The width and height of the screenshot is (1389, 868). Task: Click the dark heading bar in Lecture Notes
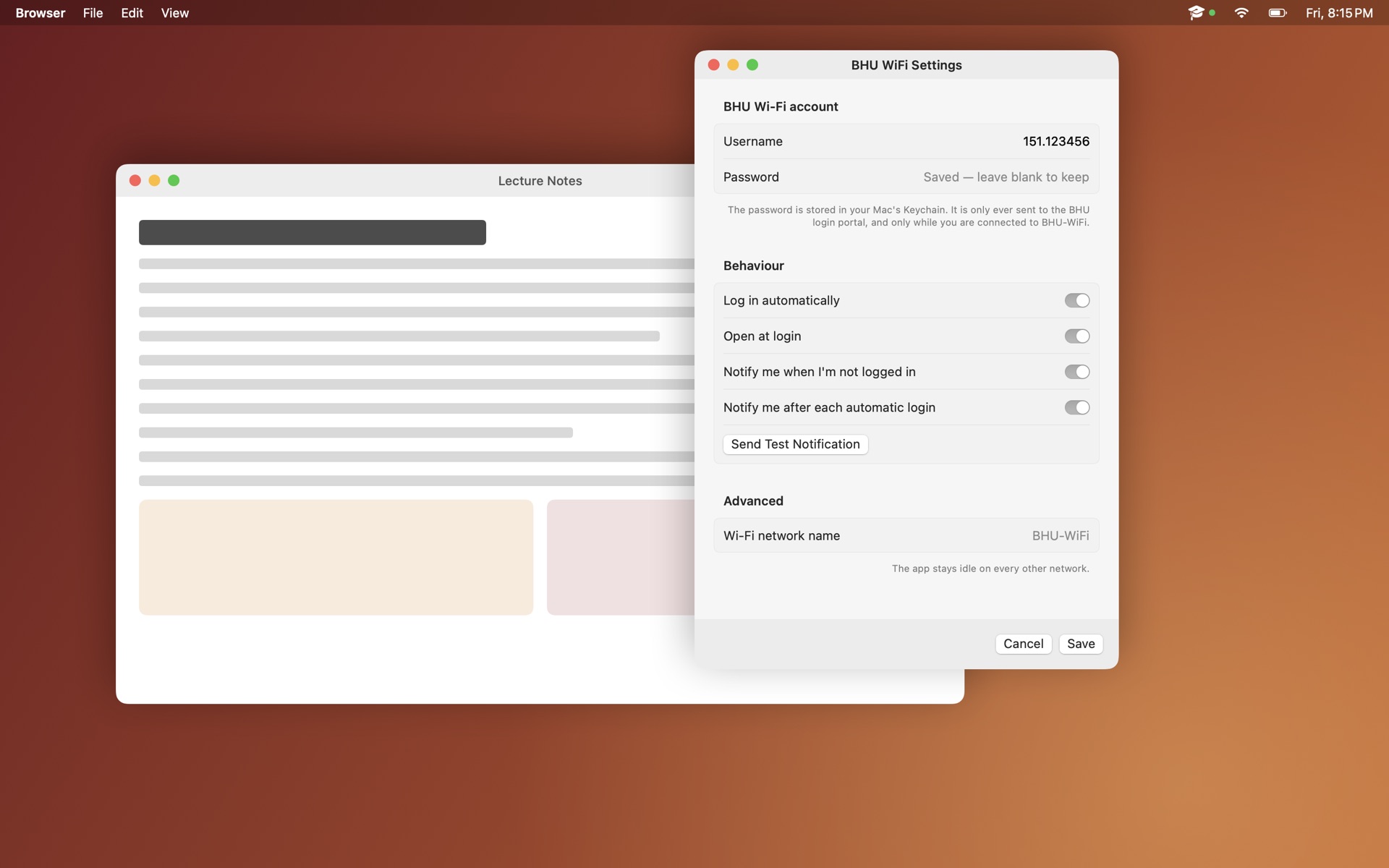tap(313, 232)
